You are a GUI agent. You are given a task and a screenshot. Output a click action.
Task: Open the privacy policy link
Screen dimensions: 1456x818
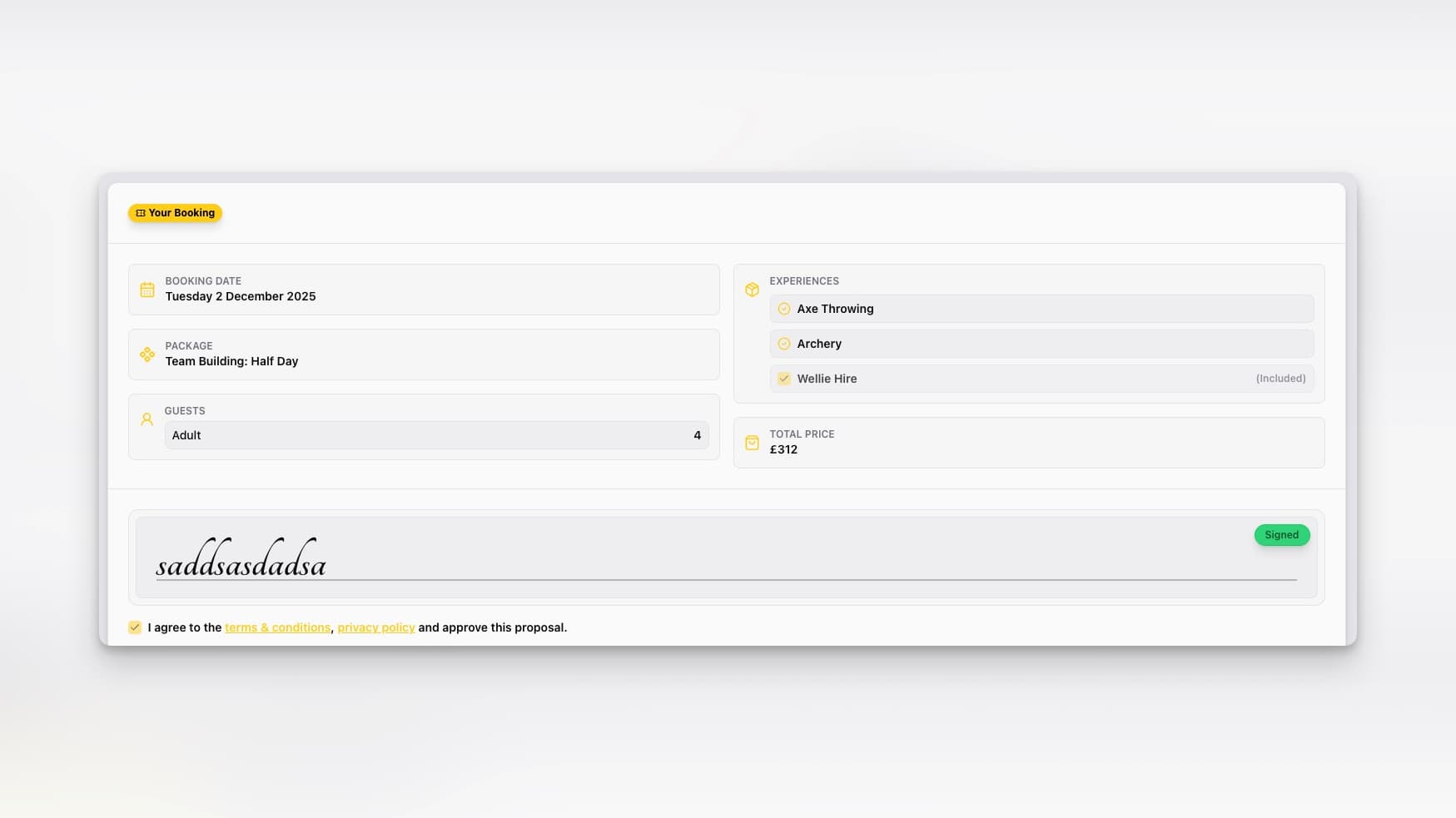tap(375, 627)
